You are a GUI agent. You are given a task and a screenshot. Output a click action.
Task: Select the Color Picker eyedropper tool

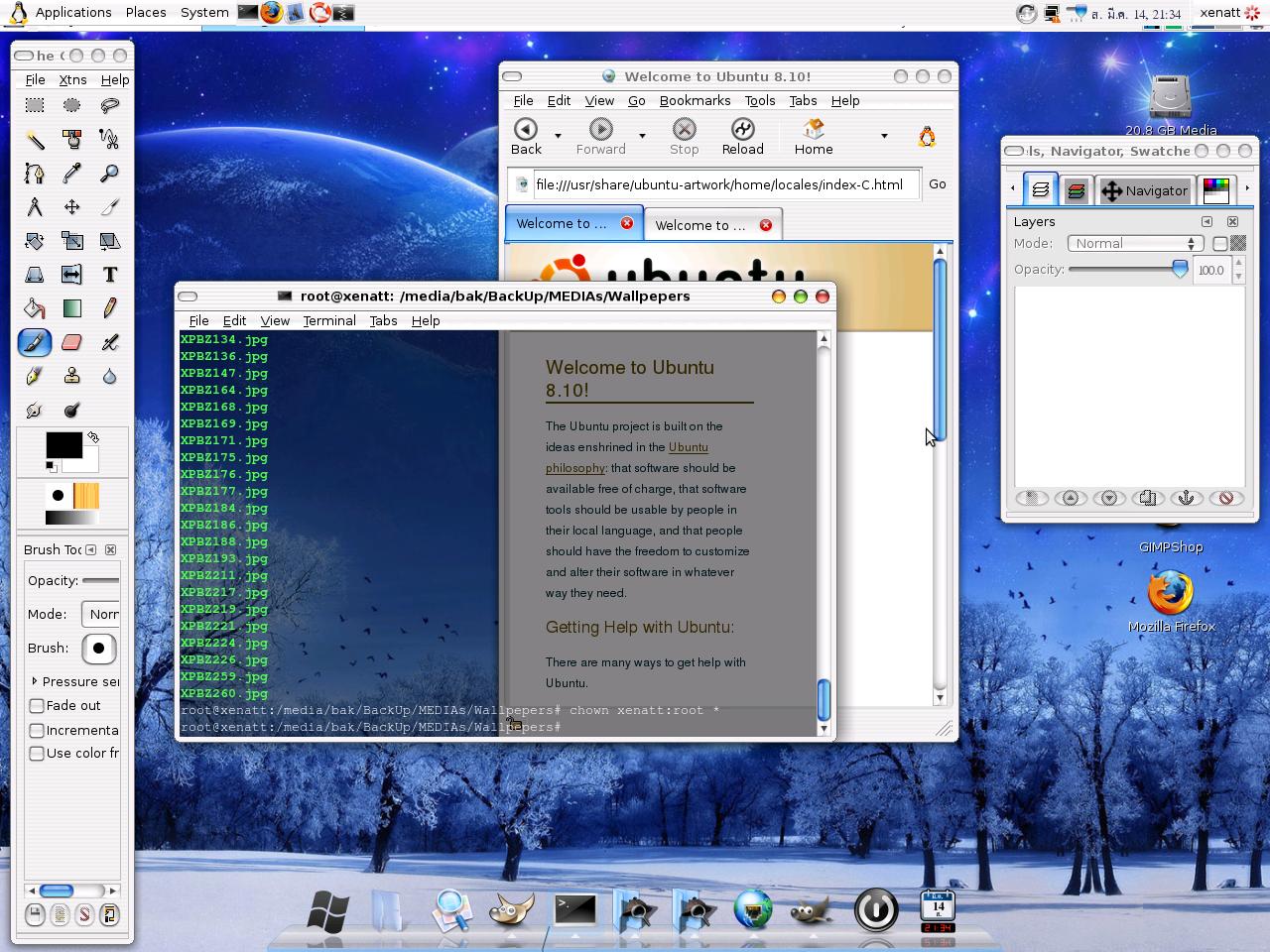(x=71, y=174)
